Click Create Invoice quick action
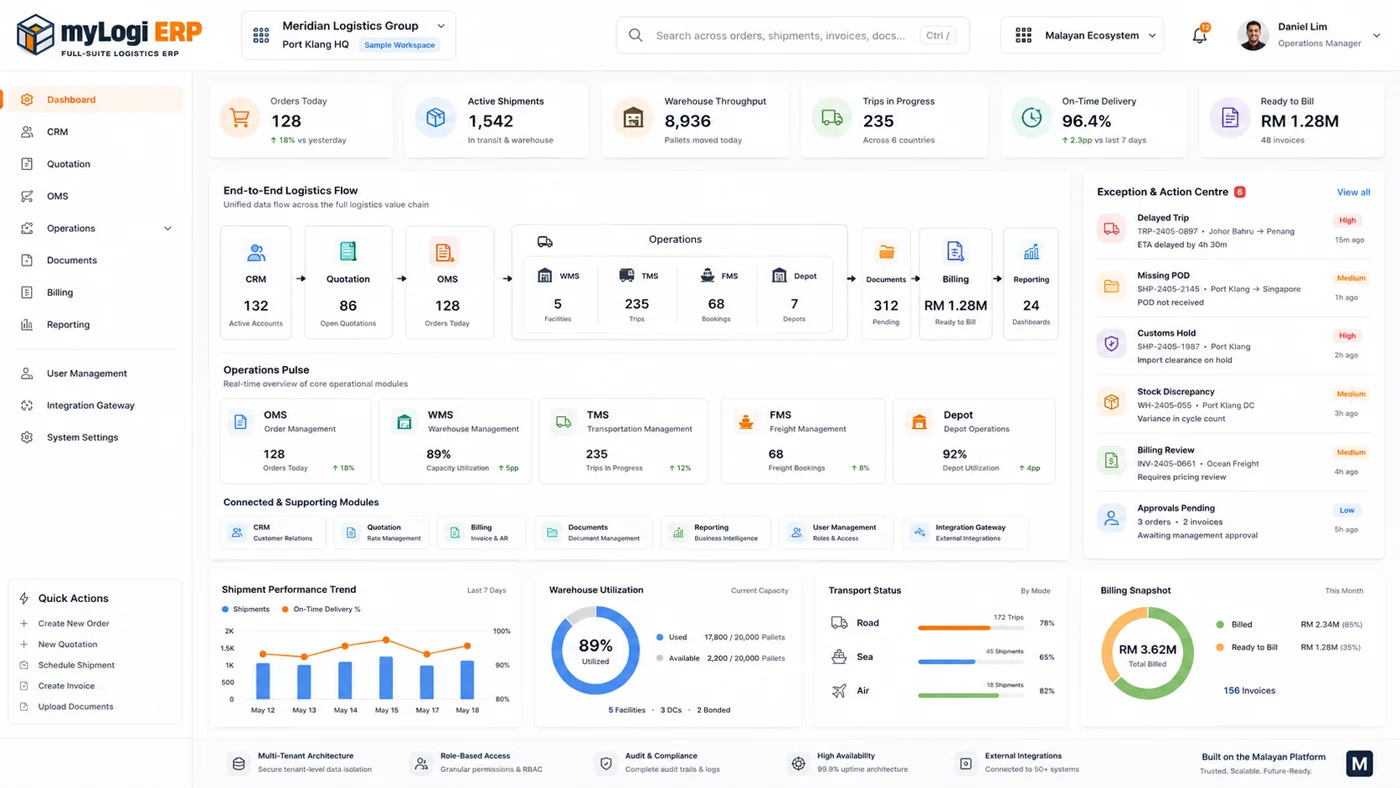This screenshot has width=1400, height=788. point(66,686)
